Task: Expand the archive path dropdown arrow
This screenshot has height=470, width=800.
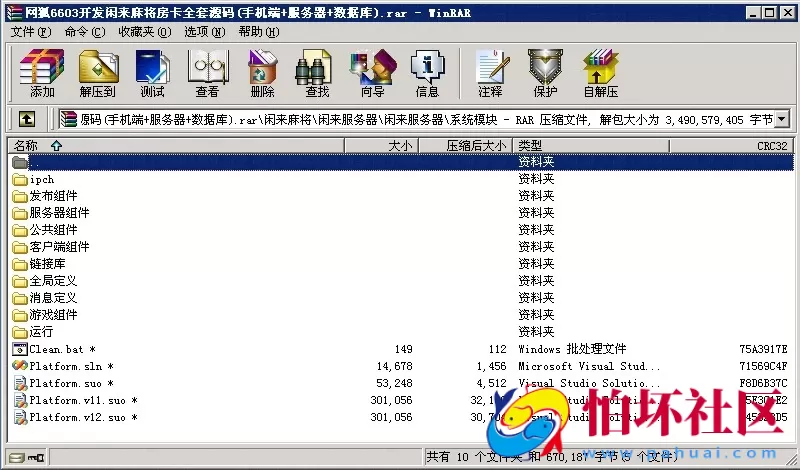Action: [782, 120]
